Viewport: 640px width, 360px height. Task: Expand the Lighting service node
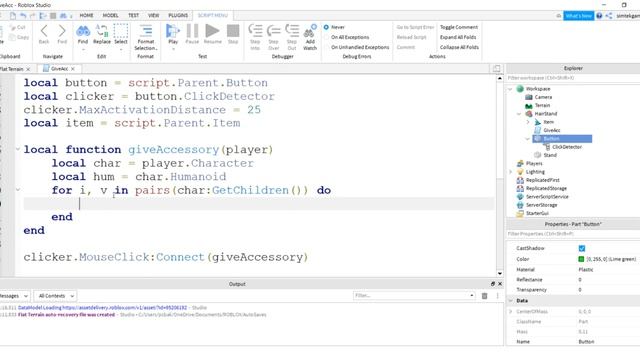pyautogui.click(x=510, y=172)
